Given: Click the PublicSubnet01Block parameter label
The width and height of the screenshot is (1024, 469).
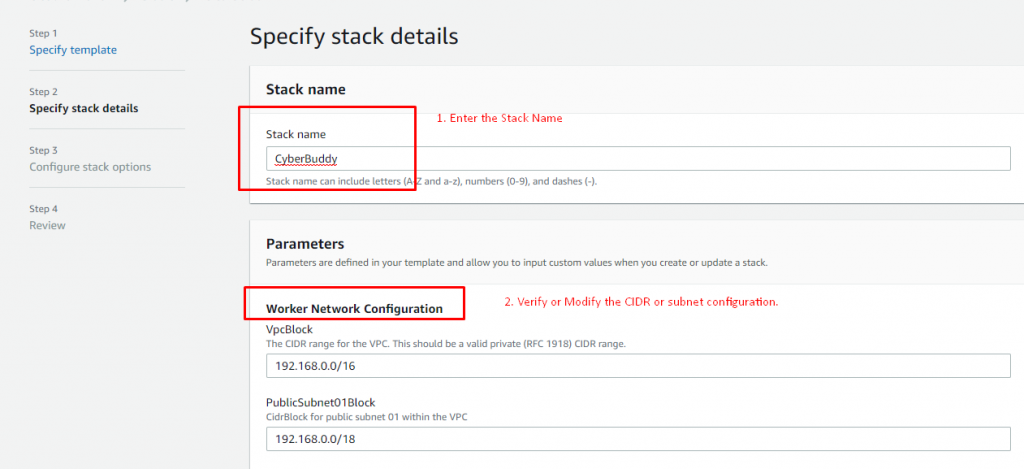Looking at the screenshot, I should pyautogui.click(x=321, y=402).
